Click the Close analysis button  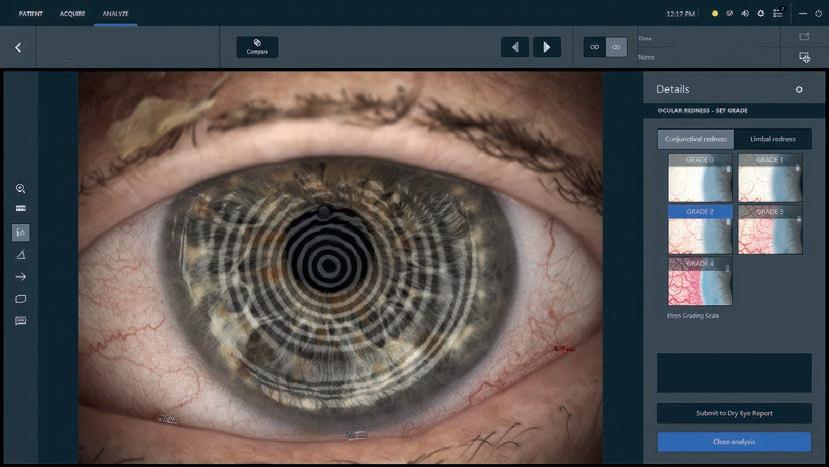pos(734,442)
